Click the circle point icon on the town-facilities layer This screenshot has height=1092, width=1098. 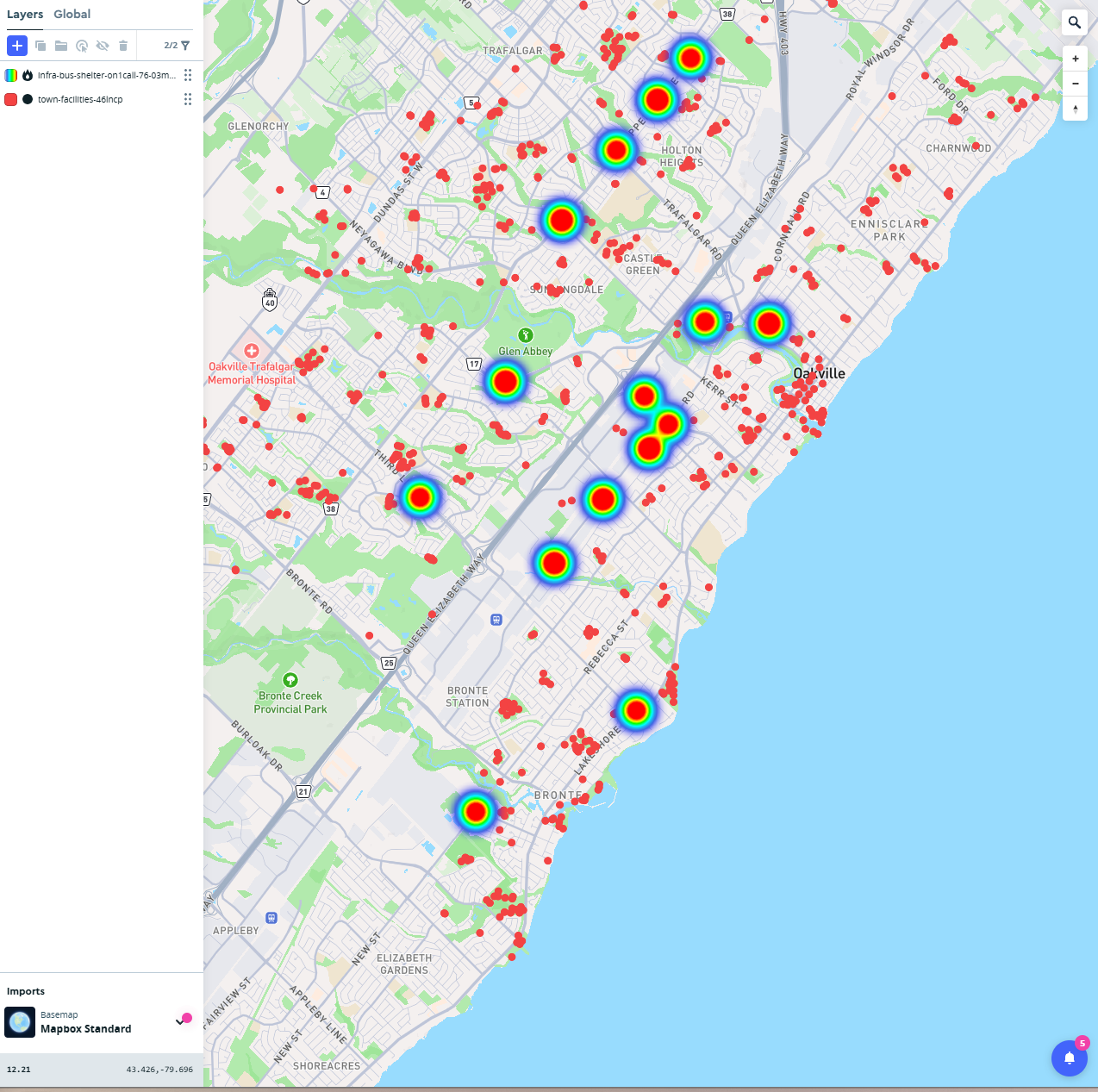point(28,99)
